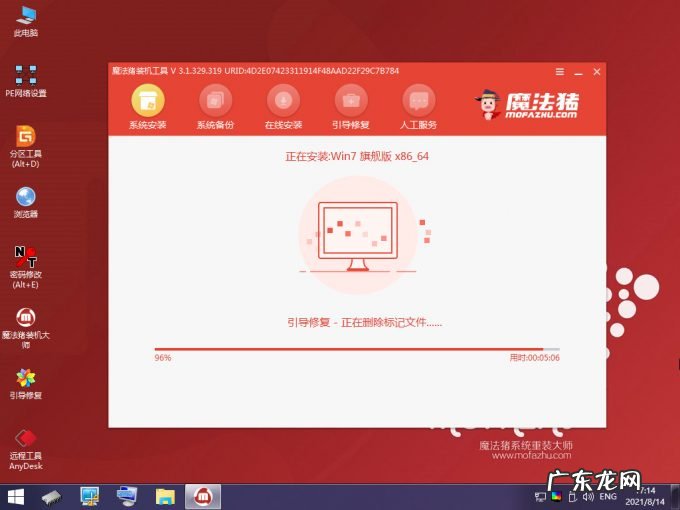Launch 密码修改 (Alt+E) tool
This screenshot has height=510, width=680.
pyautogui.click(x=26, y=267)
